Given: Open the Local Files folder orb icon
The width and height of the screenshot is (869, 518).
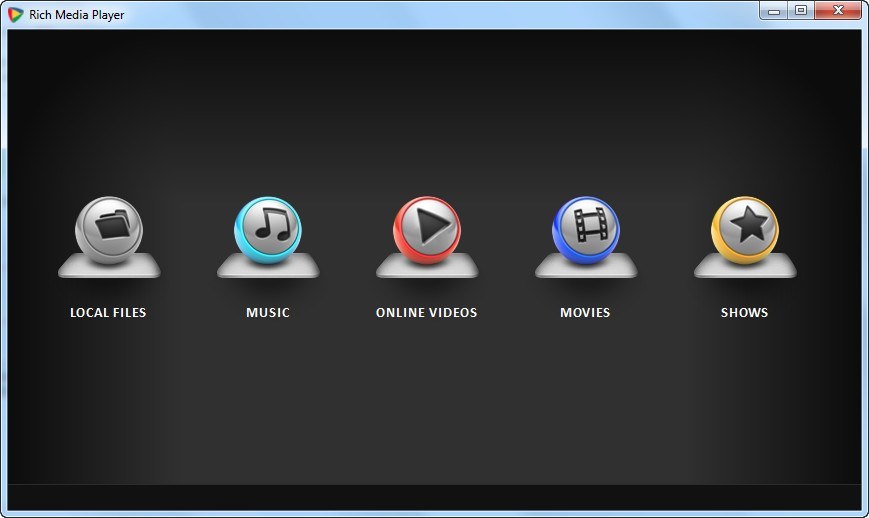Looking at the screenshot, I should [109, 230].
